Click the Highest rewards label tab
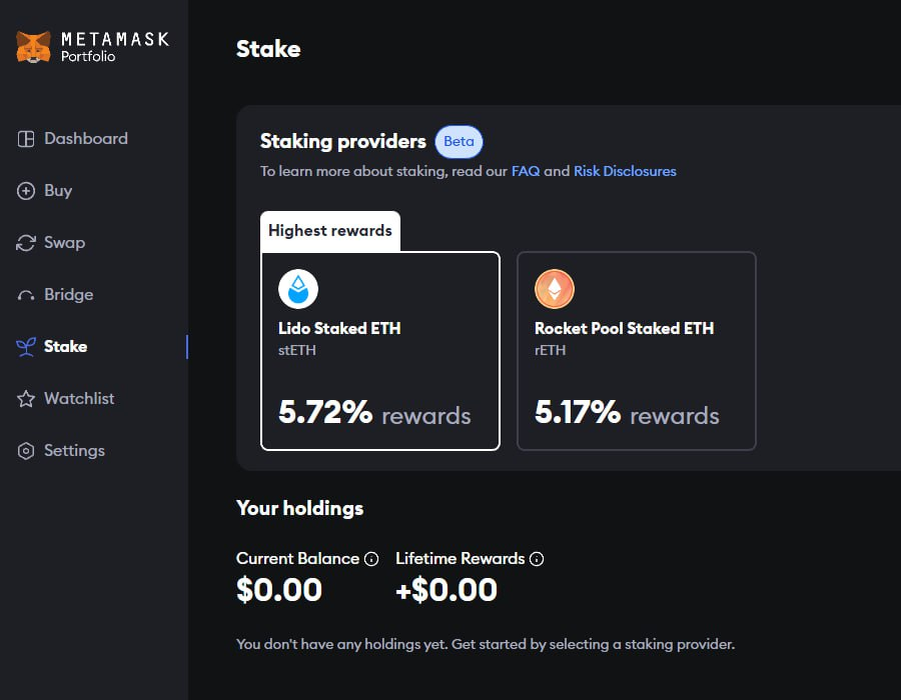The width and height of the screenshot is (901, 700). [330, 231]
